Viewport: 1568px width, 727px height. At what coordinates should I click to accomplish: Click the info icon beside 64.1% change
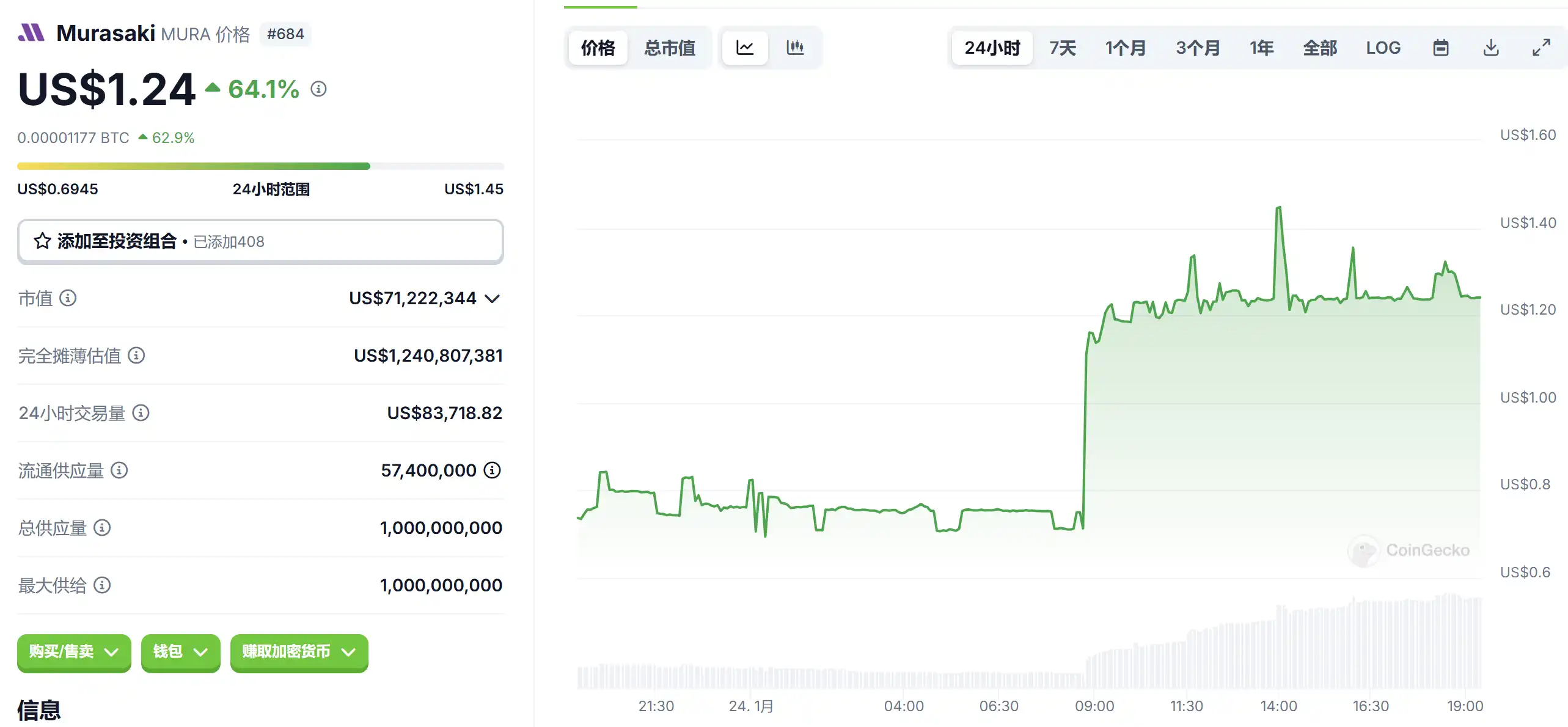tap(318, 89)
